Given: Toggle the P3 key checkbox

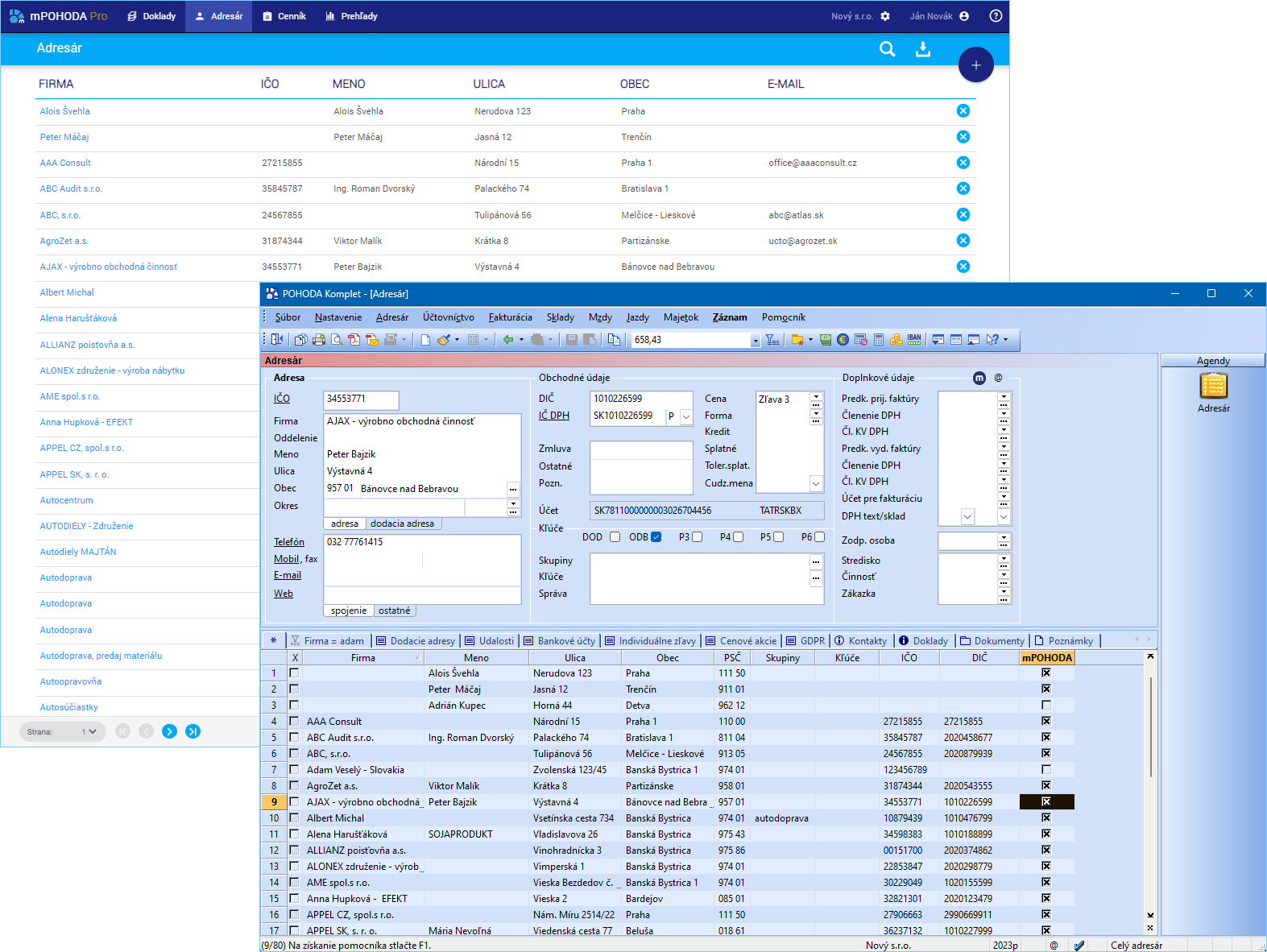Looking at the screenshot, I should [x=697, y=537].
